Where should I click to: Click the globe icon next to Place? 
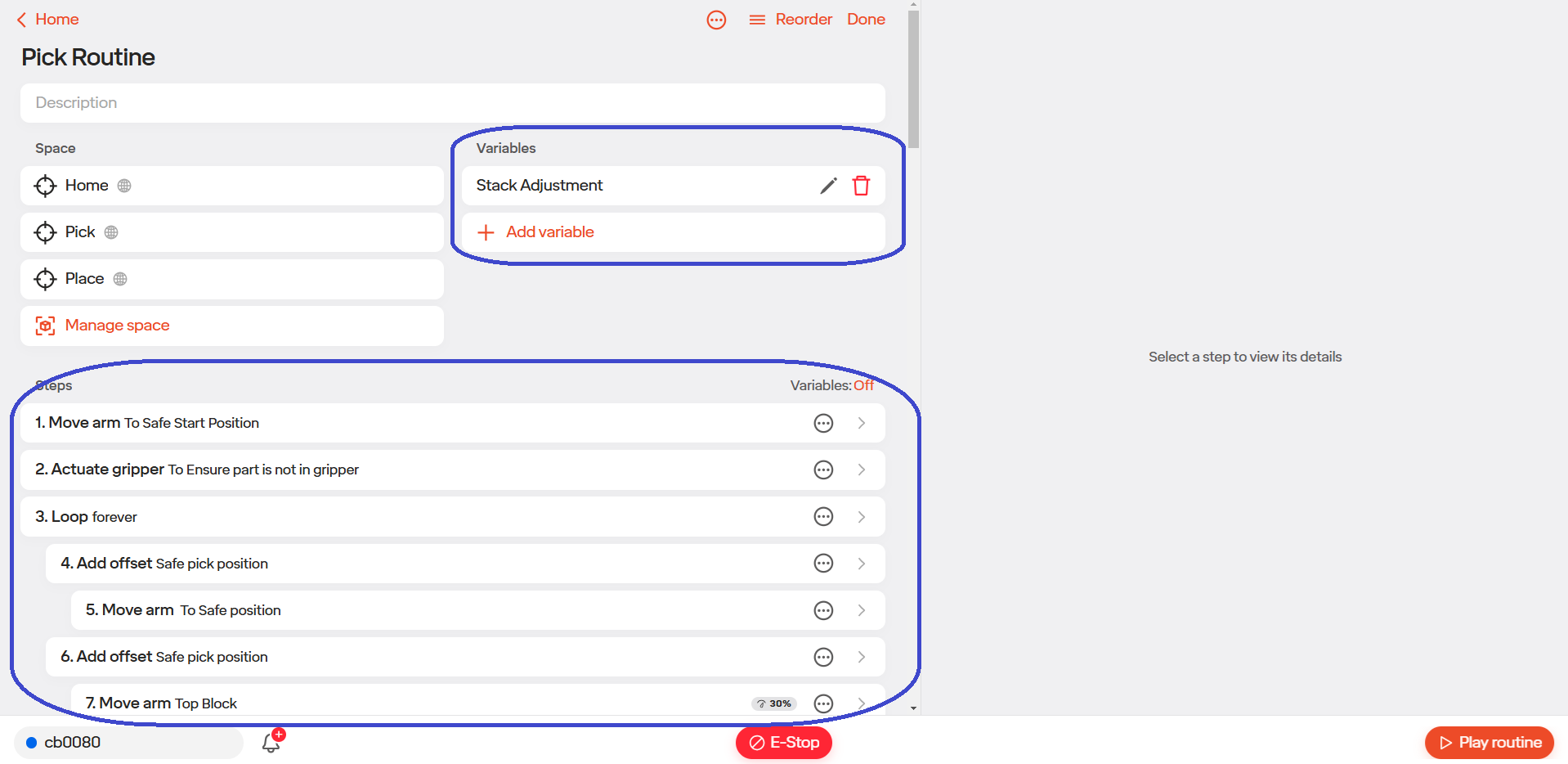click(120, 279)
